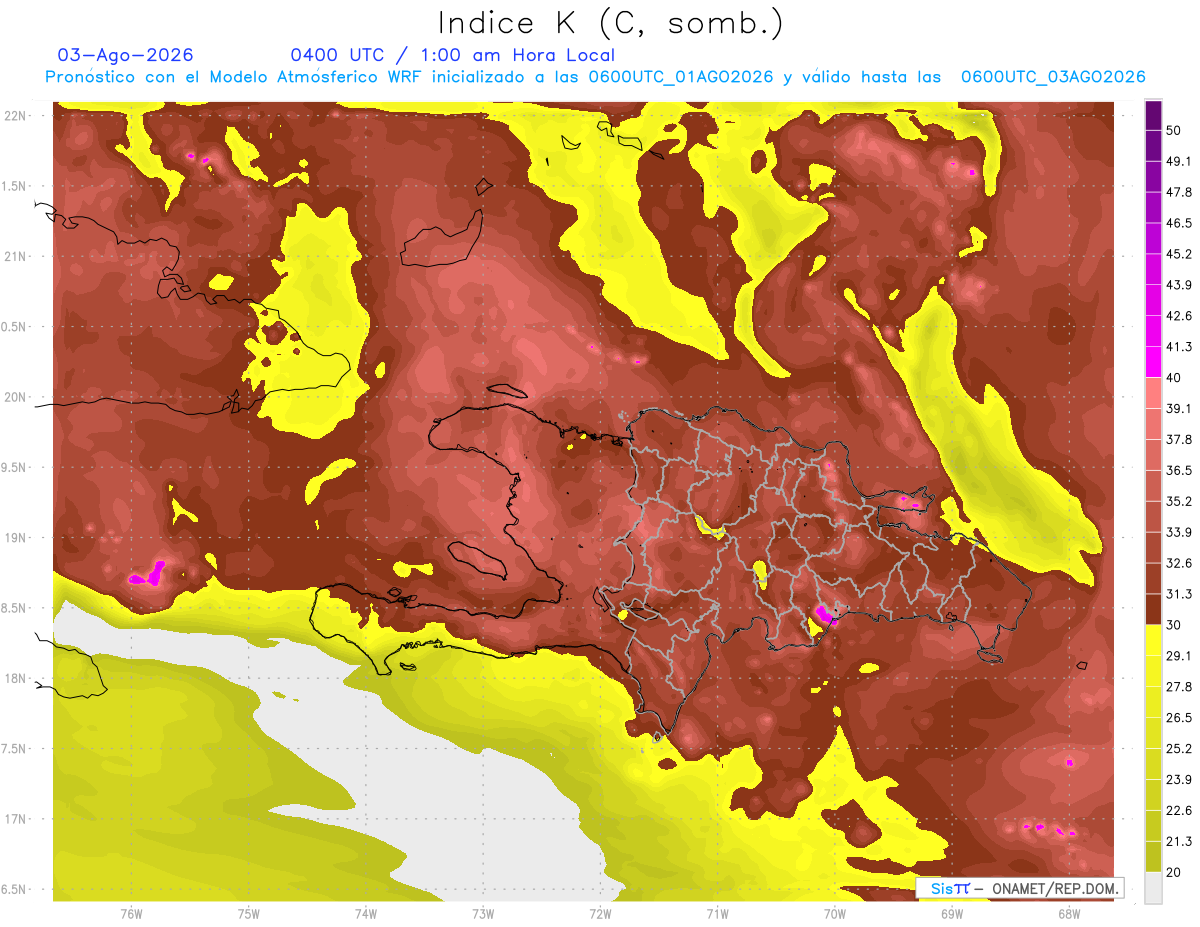
Task: Select the date label "03-Ago-2026"
Action: click(x=126, y=54)
